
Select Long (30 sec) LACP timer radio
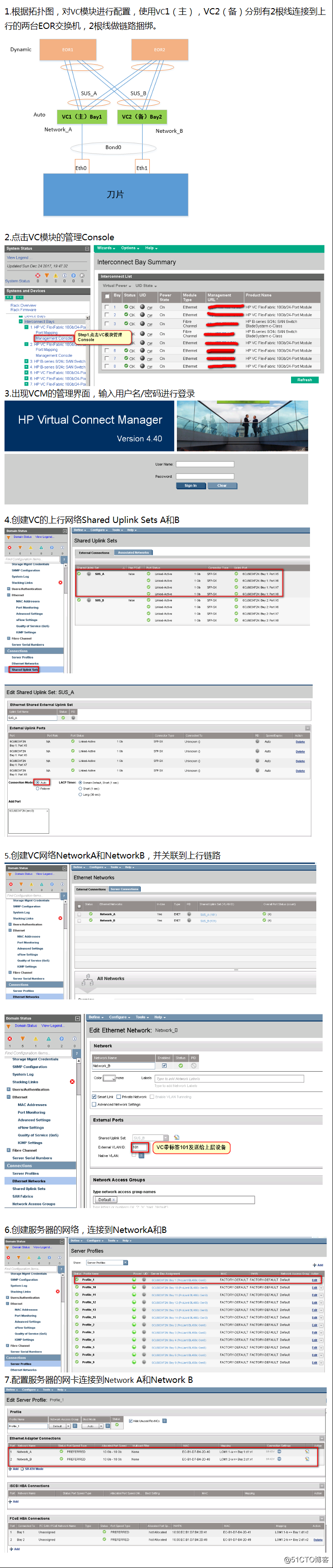point(80,794)
